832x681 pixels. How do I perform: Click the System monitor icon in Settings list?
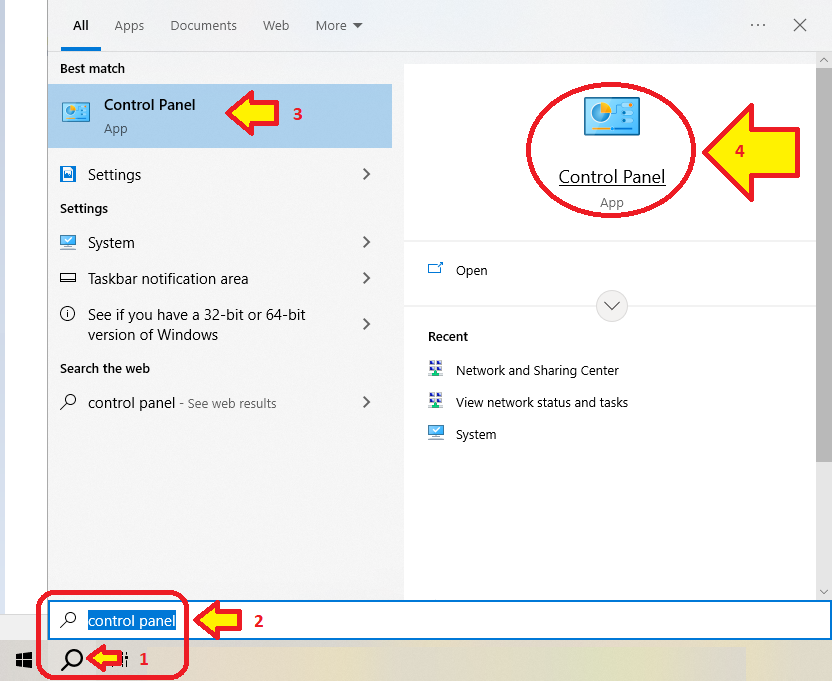68,242
